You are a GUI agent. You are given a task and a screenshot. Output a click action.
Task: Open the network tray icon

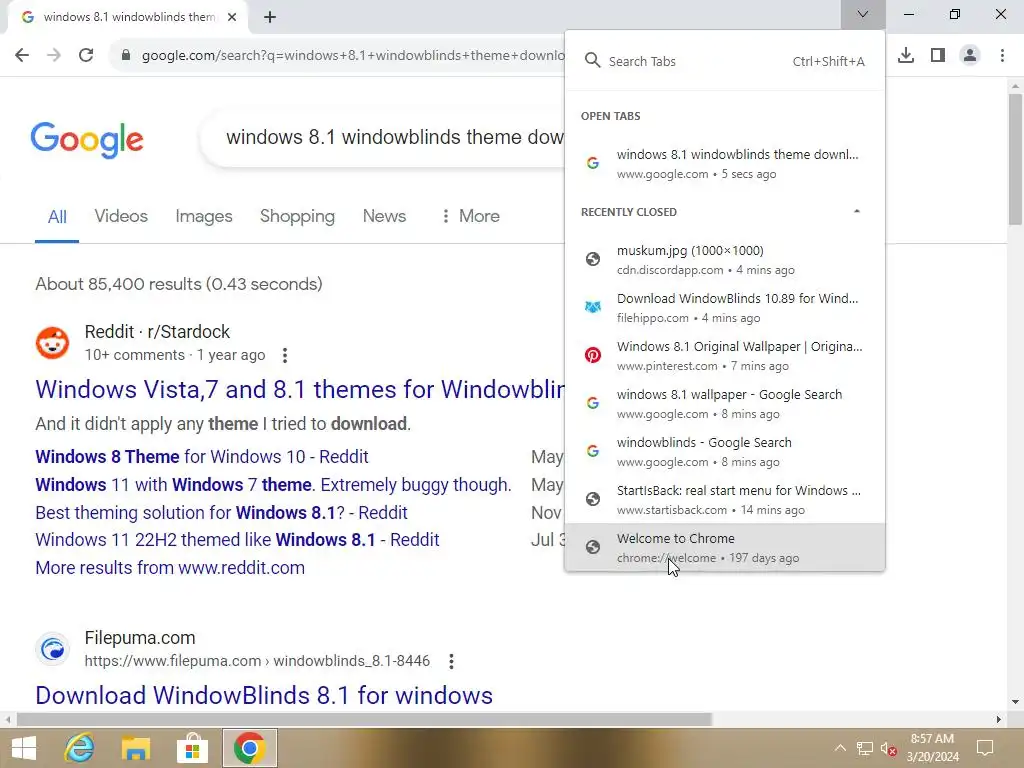865,748
